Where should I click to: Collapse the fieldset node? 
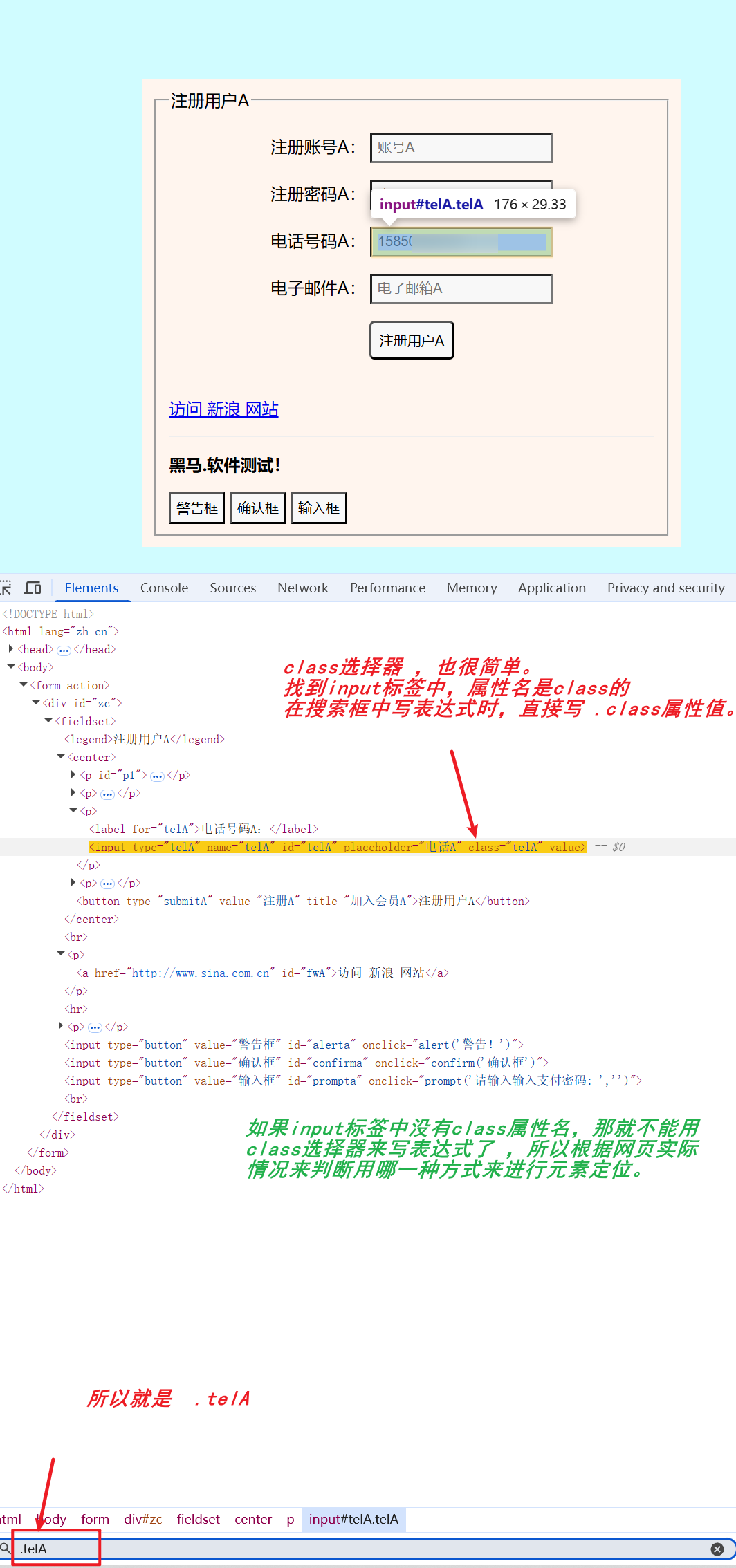click(x=48, y=721)
